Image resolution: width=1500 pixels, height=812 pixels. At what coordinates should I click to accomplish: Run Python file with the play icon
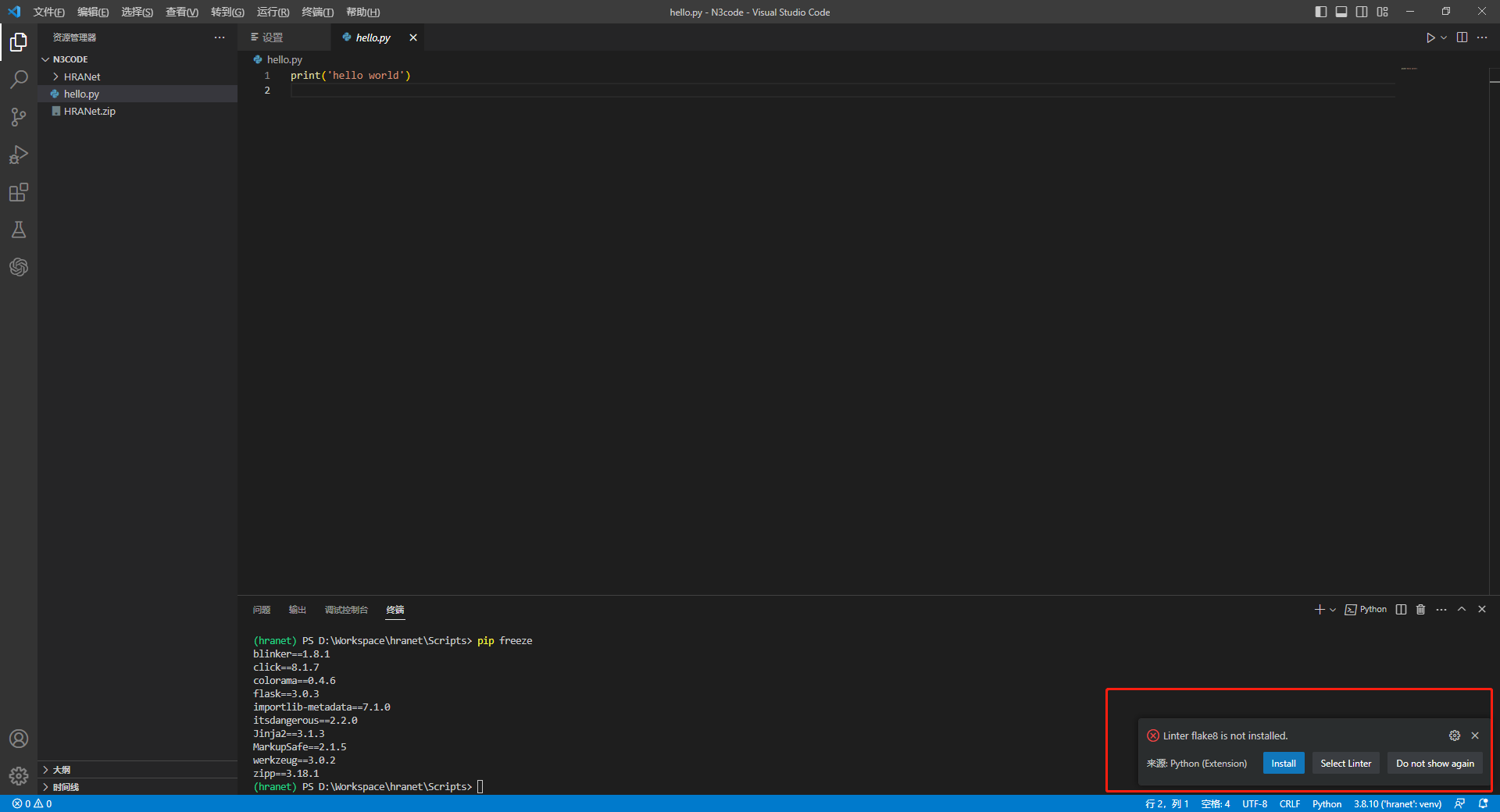pos(1430,37)
